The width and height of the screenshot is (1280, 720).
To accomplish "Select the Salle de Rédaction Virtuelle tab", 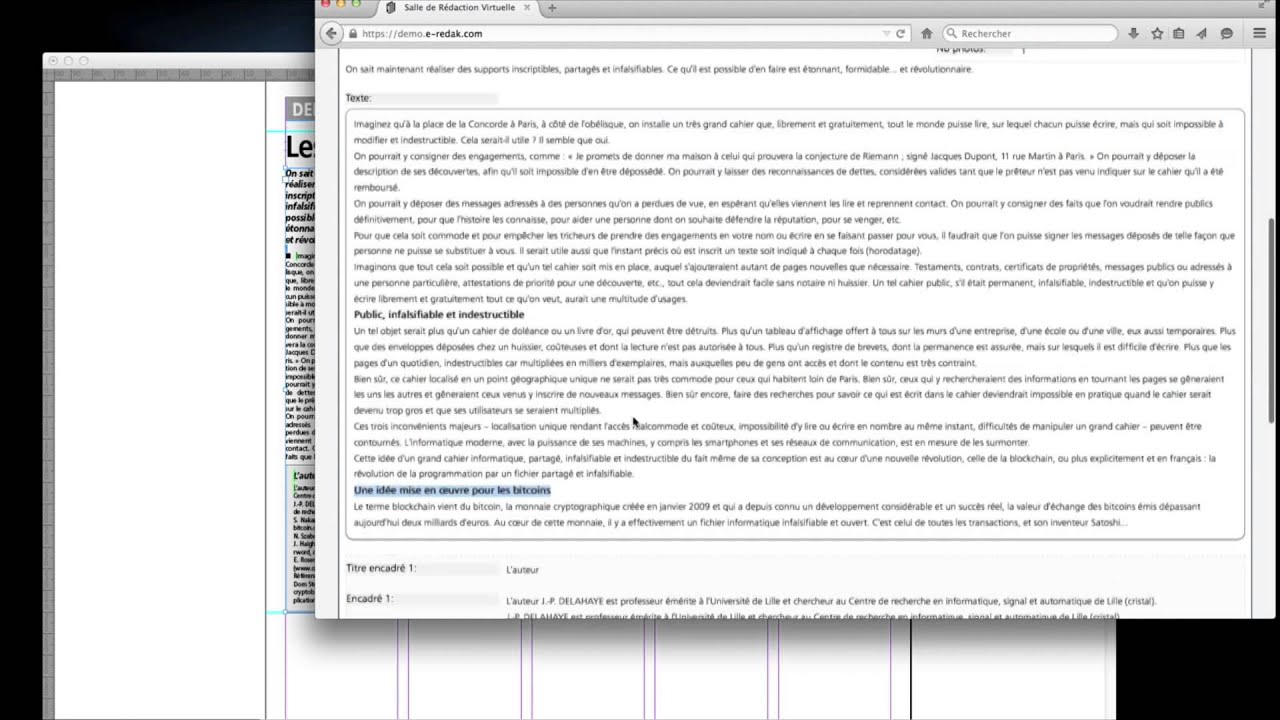I will [x=458, y=7].
